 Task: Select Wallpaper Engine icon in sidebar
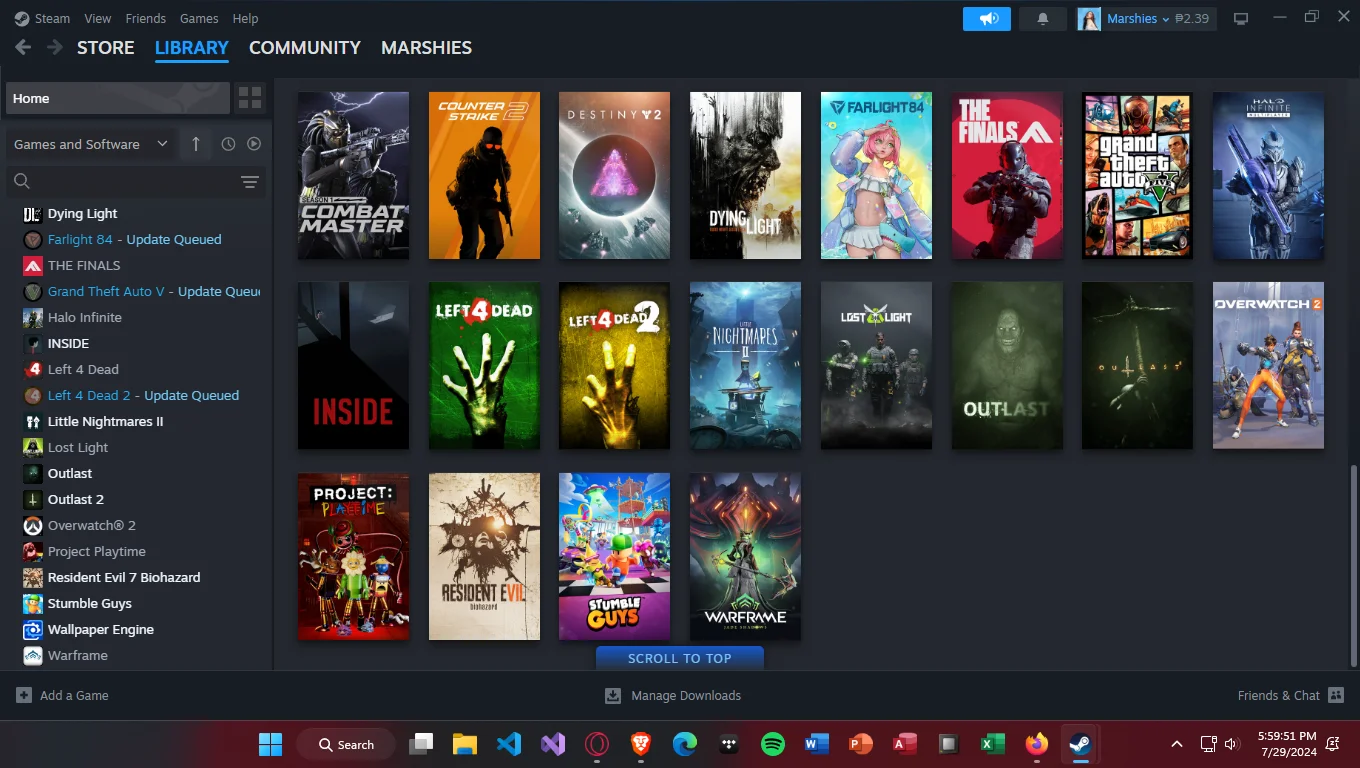click(x=32, y=629)
